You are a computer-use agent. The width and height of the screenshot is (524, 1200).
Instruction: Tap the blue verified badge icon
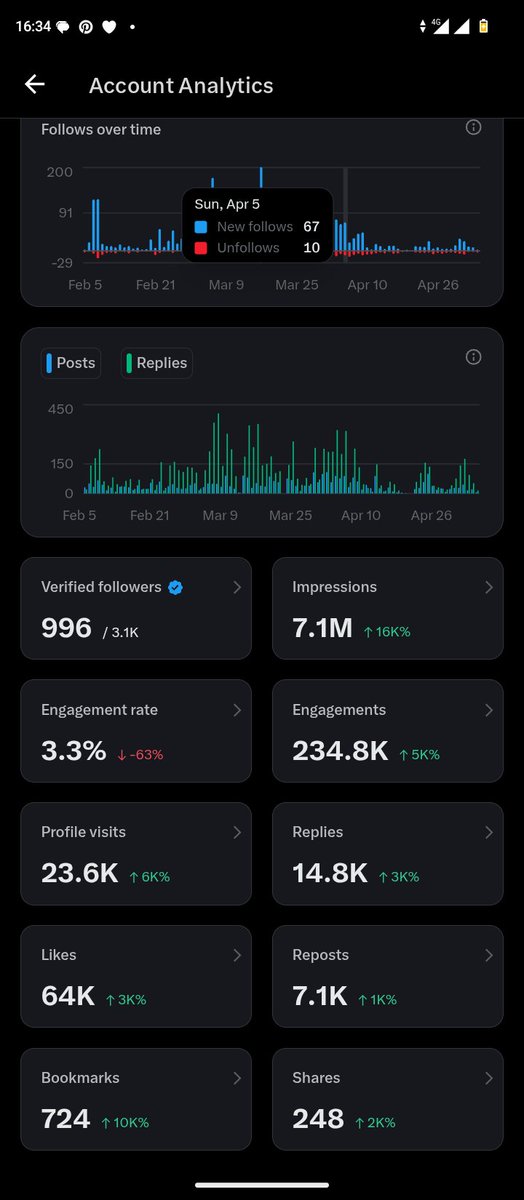coord(175,587)
